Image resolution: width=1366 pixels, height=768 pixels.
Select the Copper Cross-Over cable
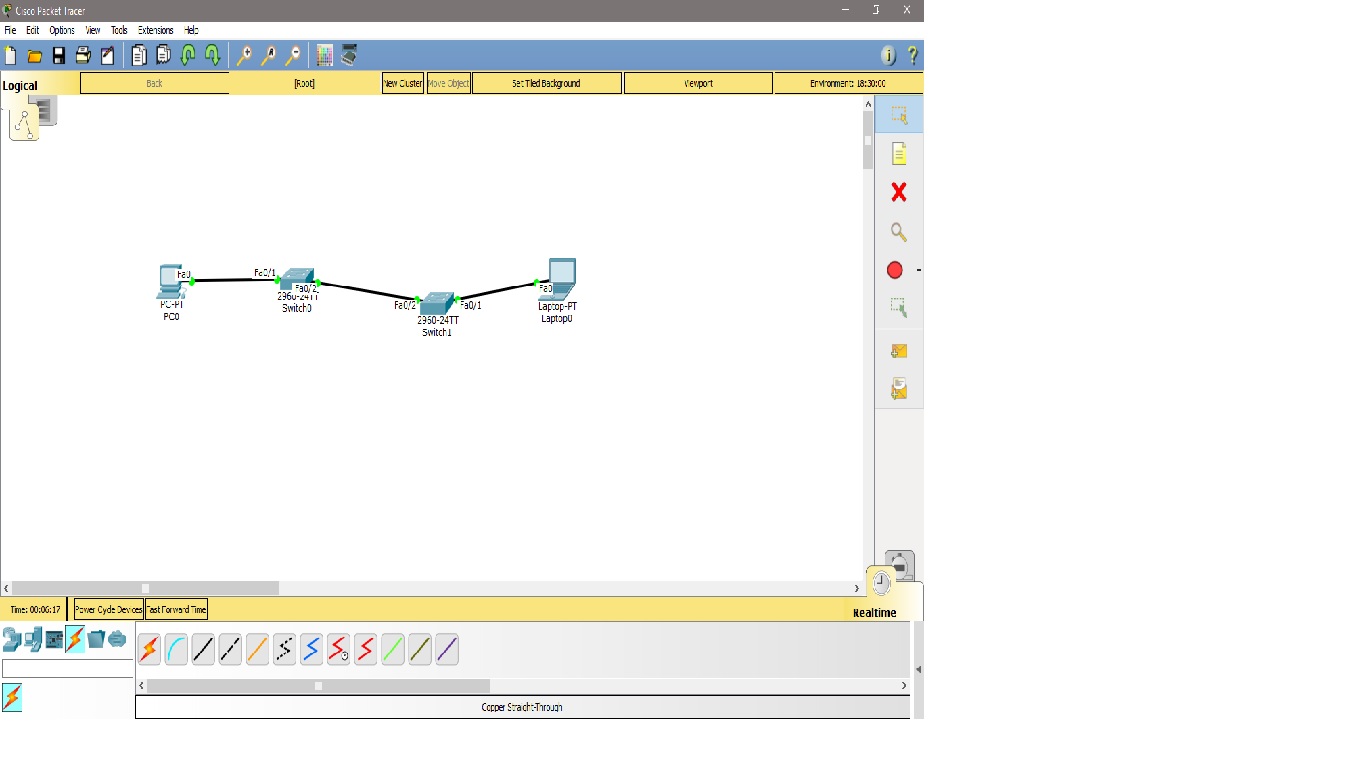tap(231, 648)
